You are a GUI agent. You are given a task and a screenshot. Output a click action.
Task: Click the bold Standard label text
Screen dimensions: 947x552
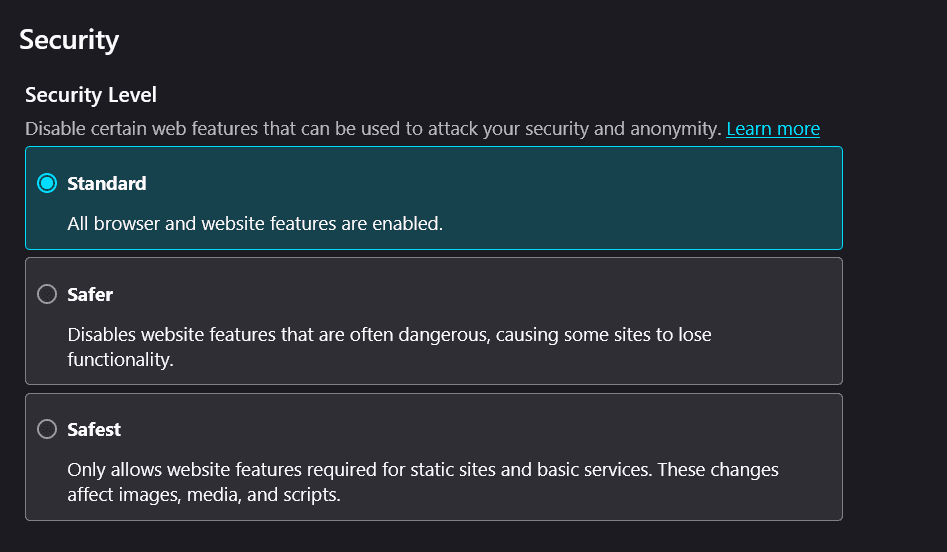coord(107,184)
